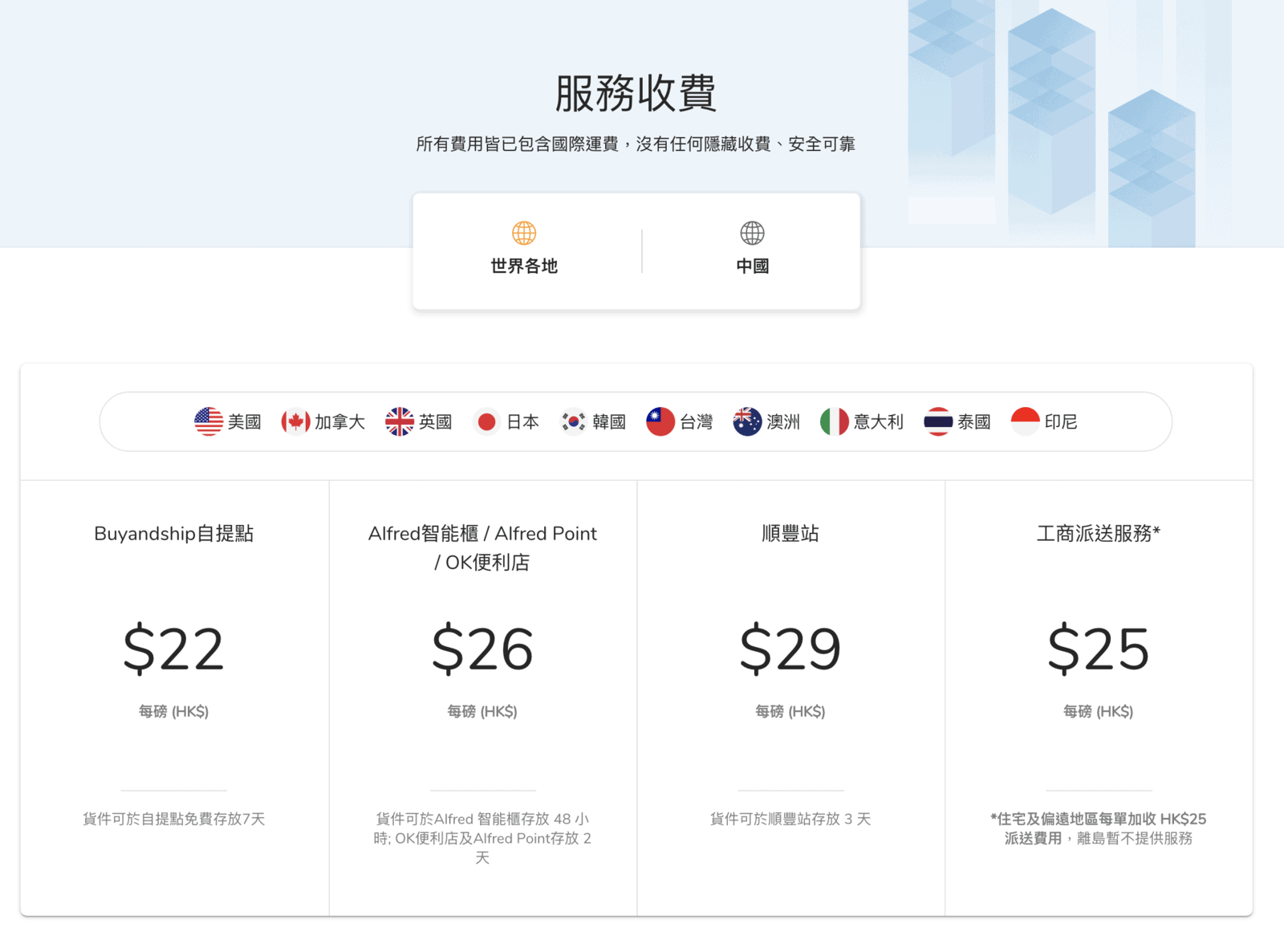
Task: Select the Canada maple leaf flag icon
Action: pos(295,421)
